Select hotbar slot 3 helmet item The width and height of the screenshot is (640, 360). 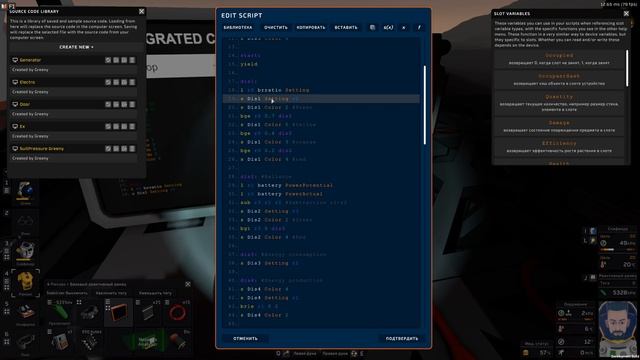(25, 251)
